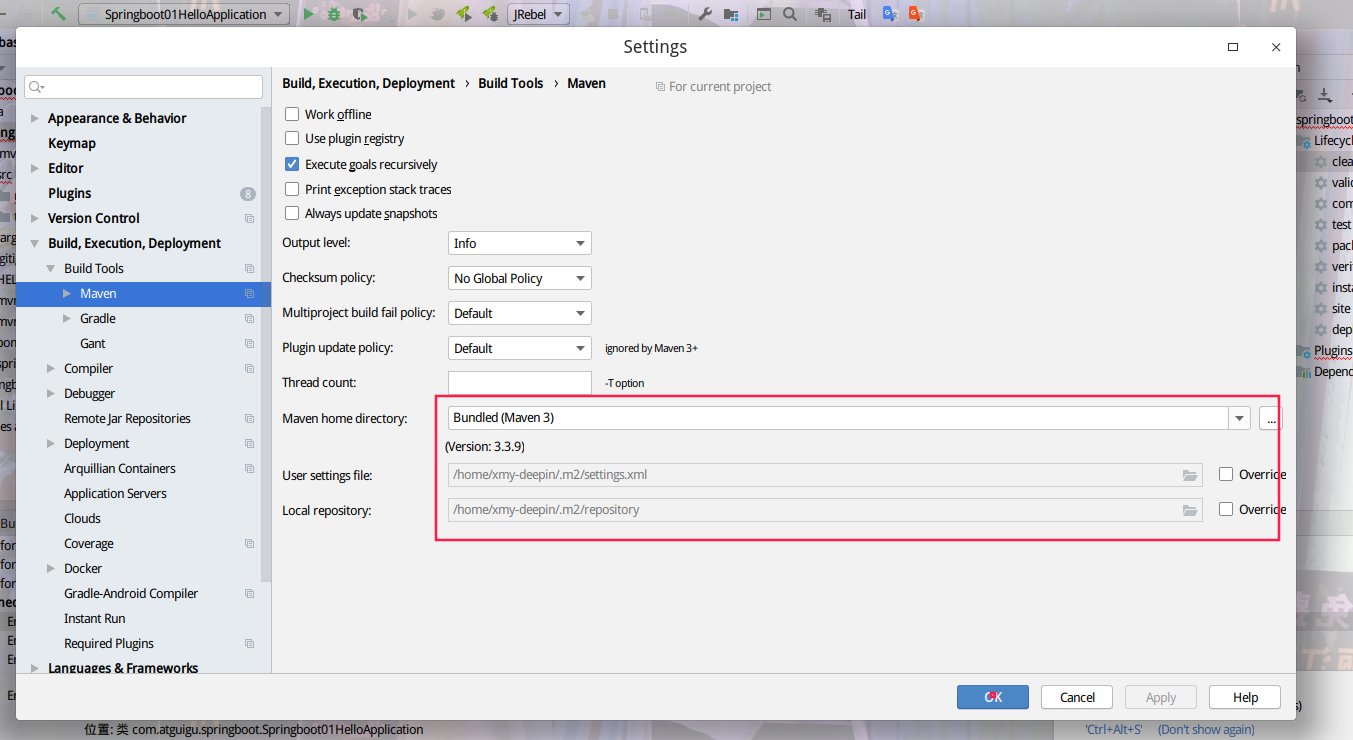Expand the Maven node arrow
This screenshot has height=740, width=1353.
click(67, 293)
